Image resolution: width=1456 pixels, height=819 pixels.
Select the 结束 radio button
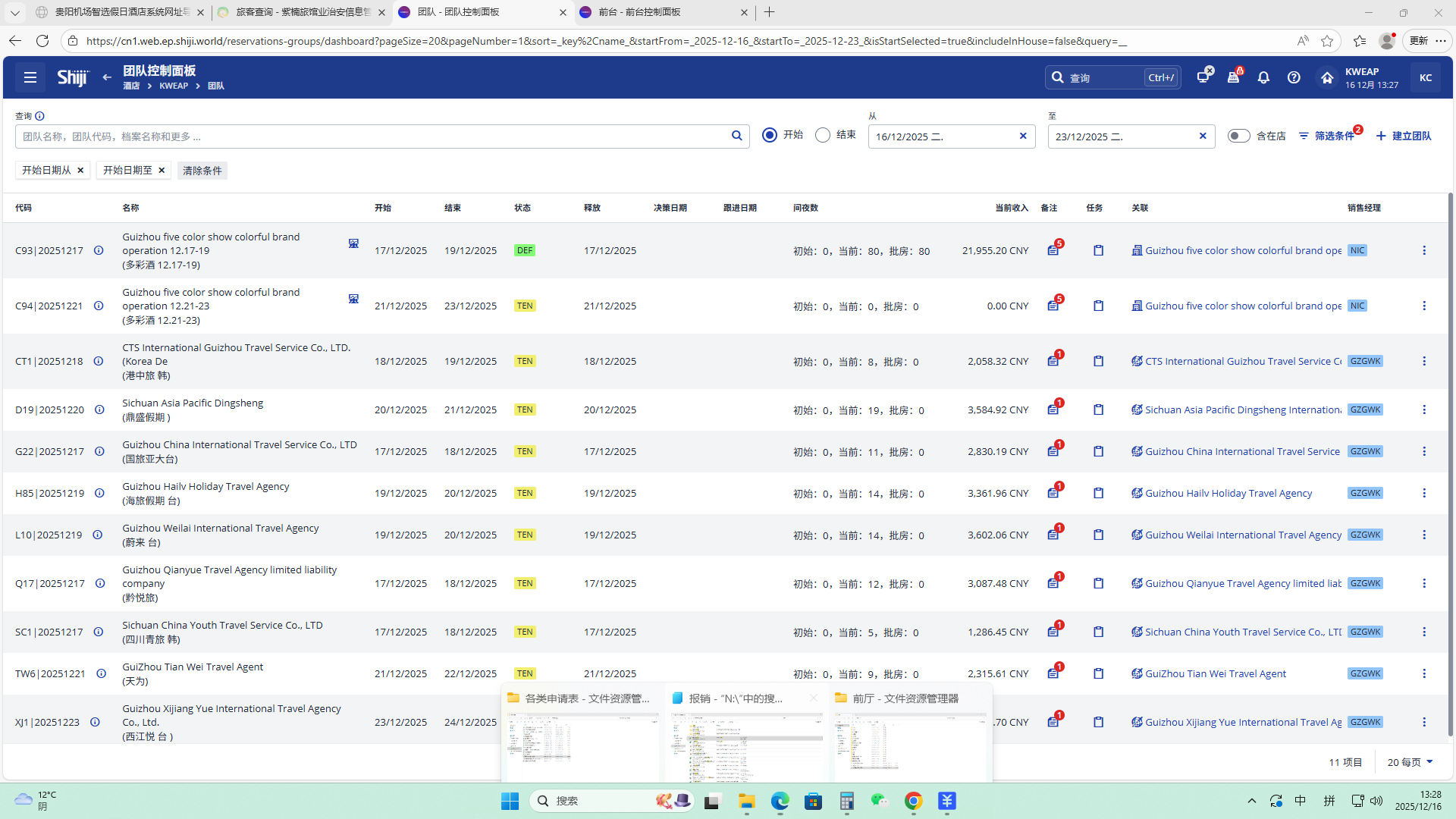coord(823,135)
